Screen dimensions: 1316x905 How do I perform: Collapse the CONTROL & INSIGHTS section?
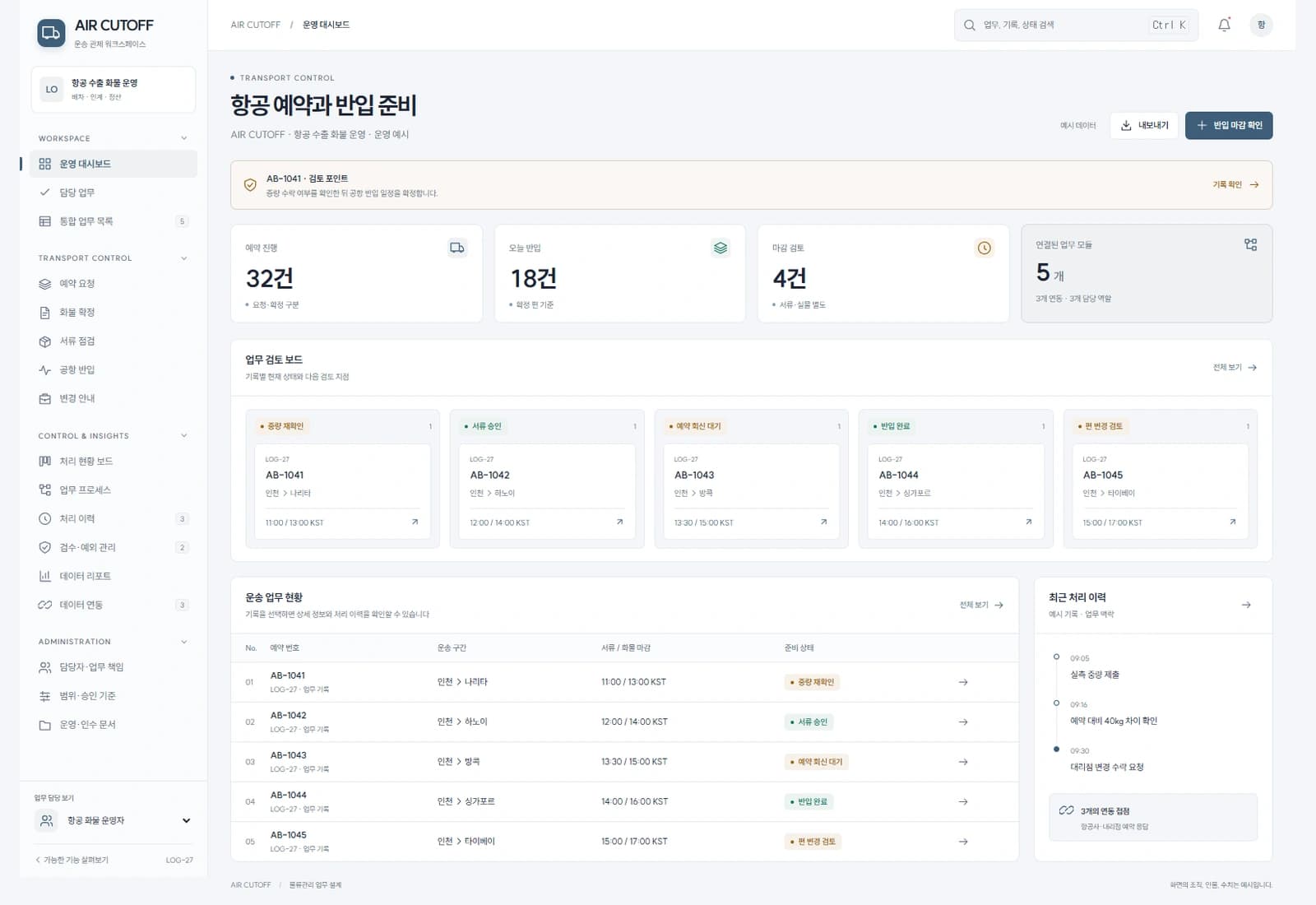183,436
